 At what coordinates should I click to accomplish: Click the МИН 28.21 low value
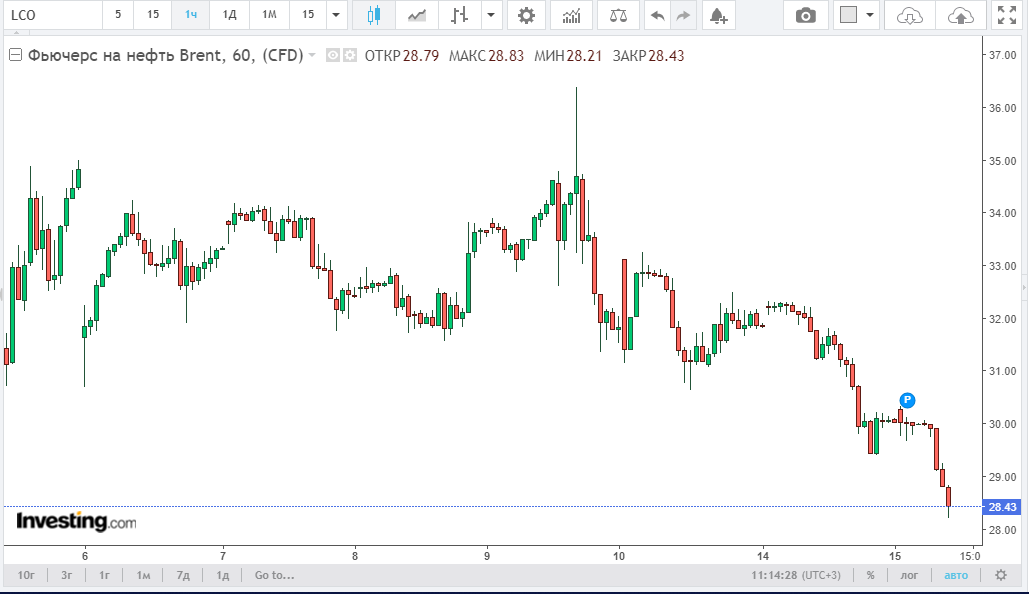[x=568, y=56]
